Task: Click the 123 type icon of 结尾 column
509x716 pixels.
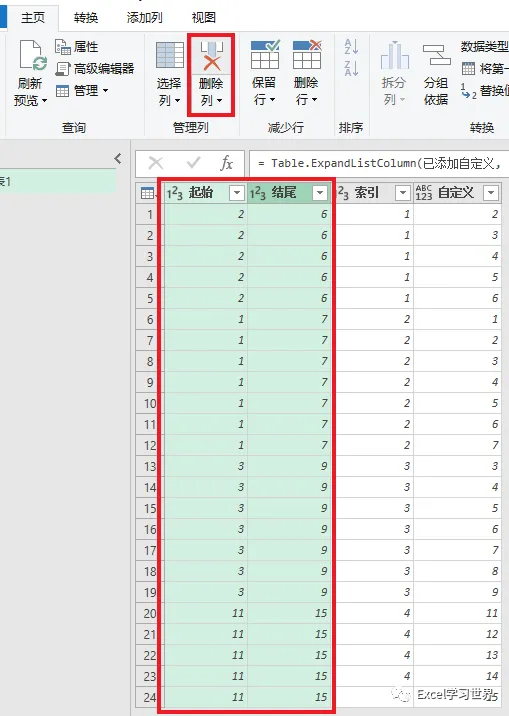Action: coord(257,193)
